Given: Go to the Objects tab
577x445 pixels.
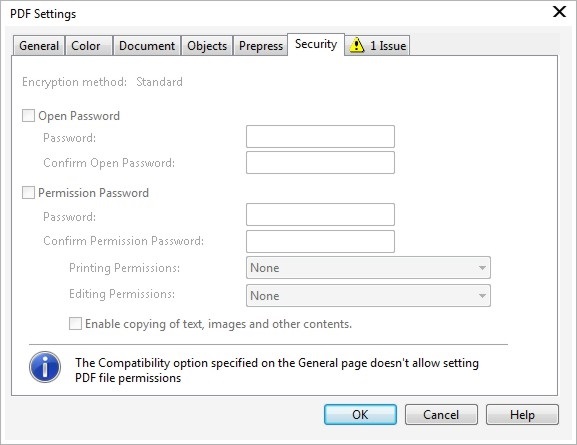Looking at the screenshot, I should (x=207, y=46).
